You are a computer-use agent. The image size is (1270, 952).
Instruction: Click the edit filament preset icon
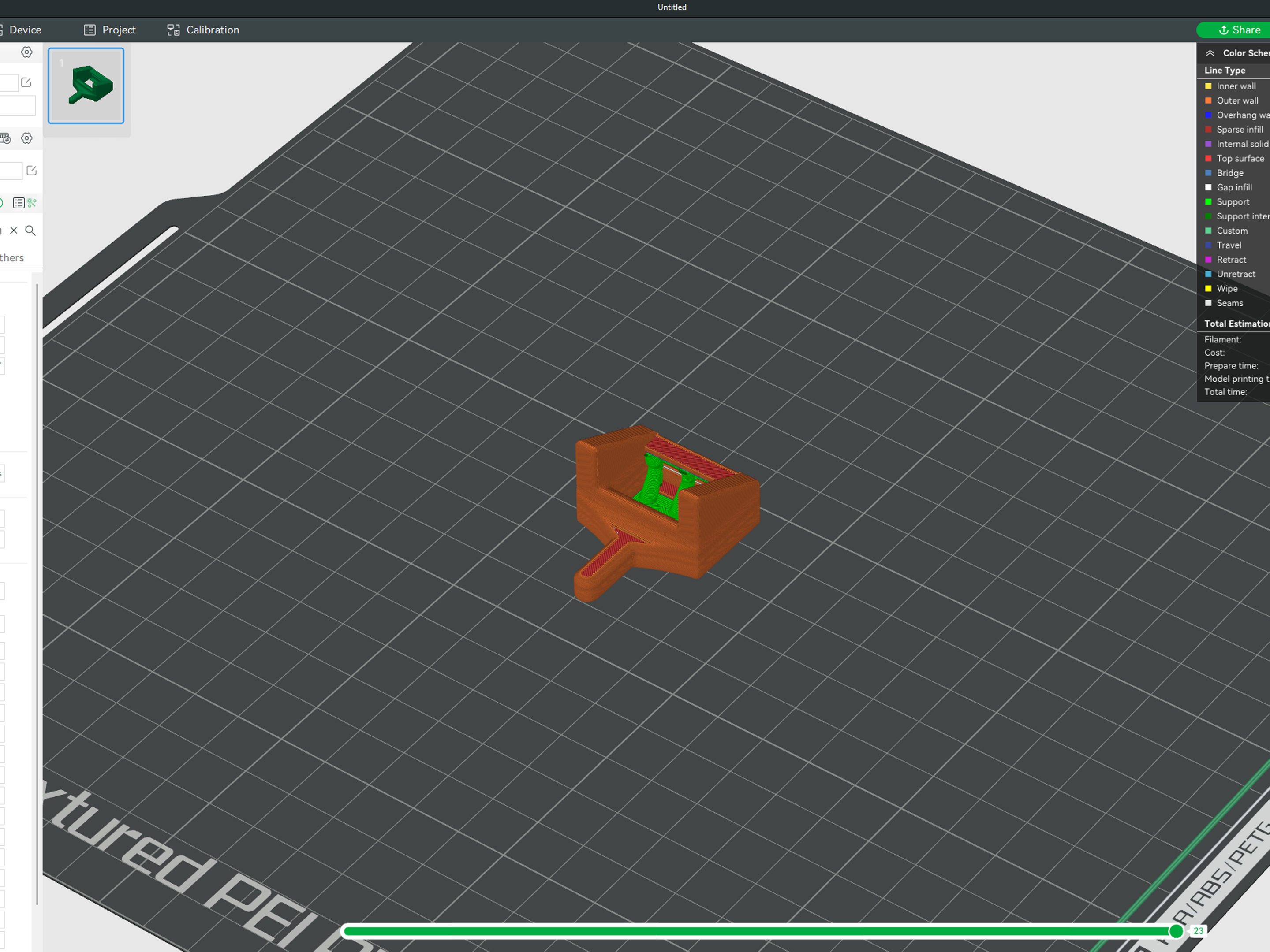click(32, 171)
